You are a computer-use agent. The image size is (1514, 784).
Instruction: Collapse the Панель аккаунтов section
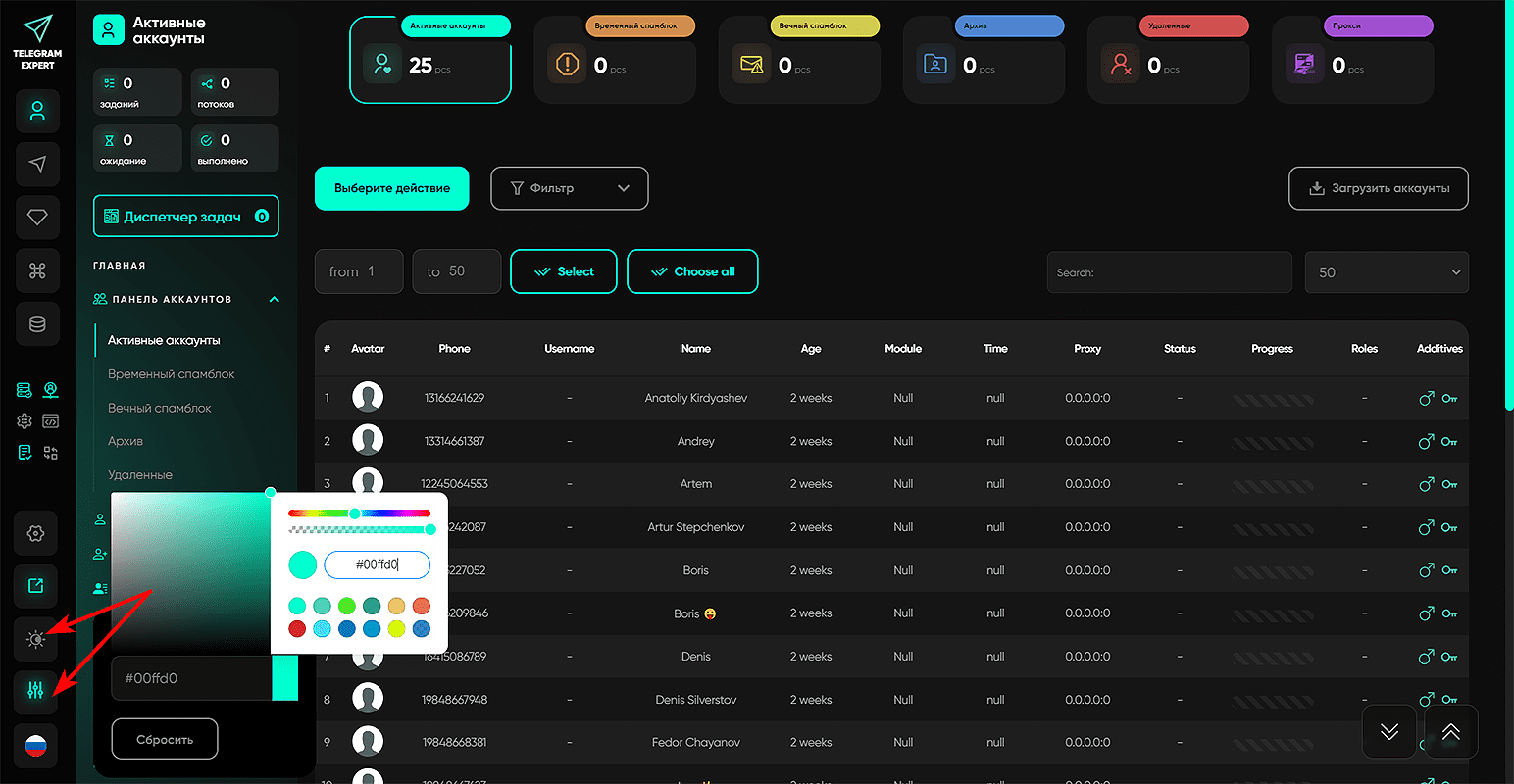pyautogui.click(x=274, y=299)
